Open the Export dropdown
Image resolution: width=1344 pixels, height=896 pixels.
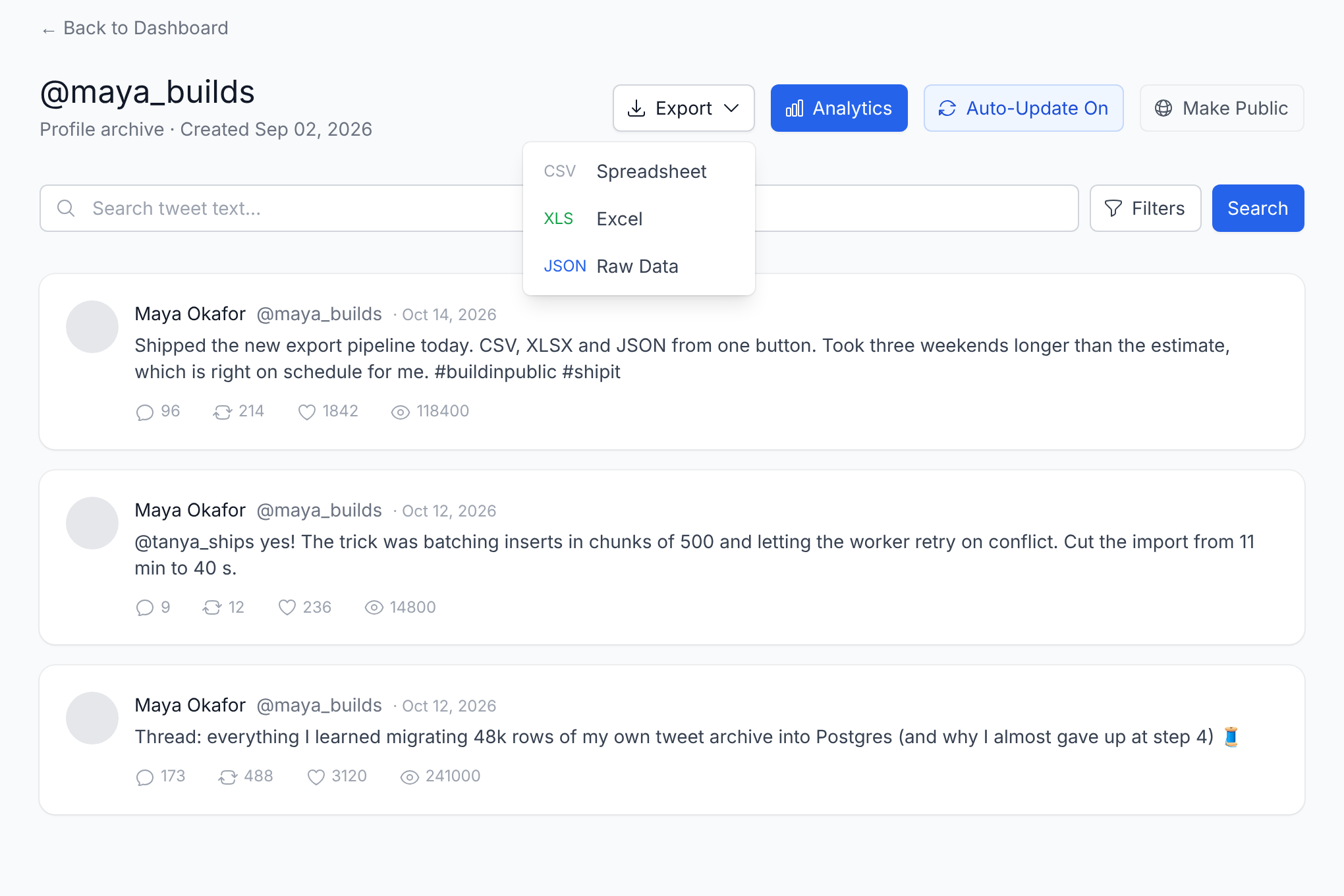[x=684, y=108]
